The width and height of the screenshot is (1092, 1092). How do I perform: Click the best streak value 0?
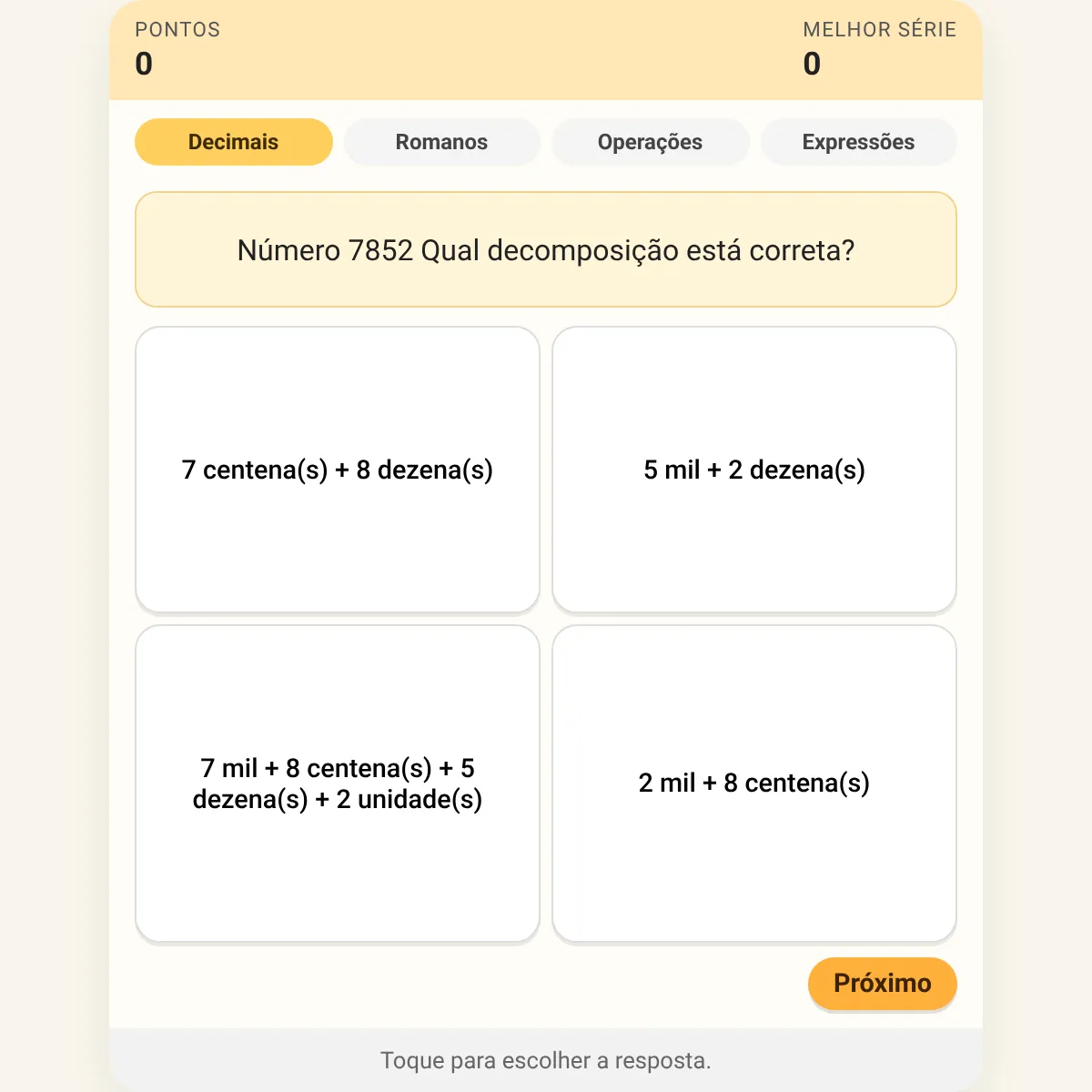point(812,64)
